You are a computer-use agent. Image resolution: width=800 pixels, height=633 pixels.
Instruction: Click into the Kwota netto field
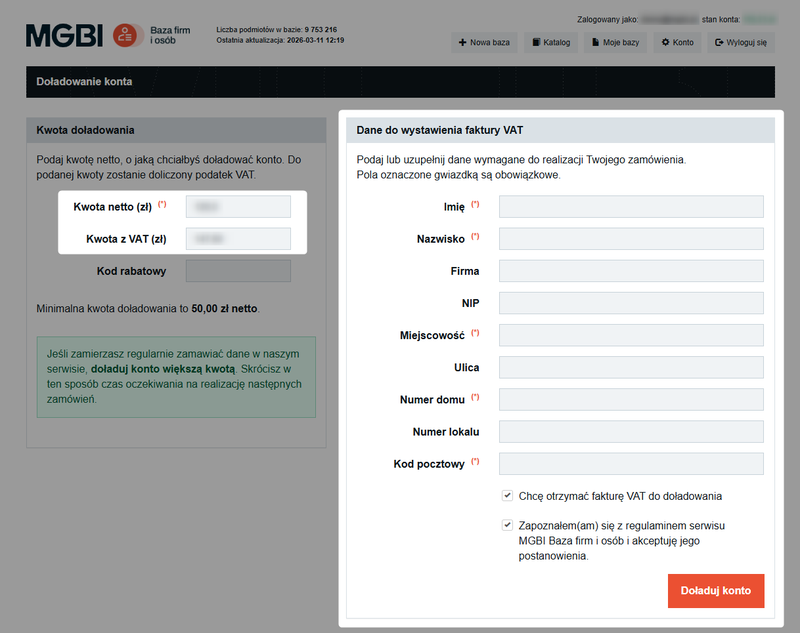tap(237, 206)
